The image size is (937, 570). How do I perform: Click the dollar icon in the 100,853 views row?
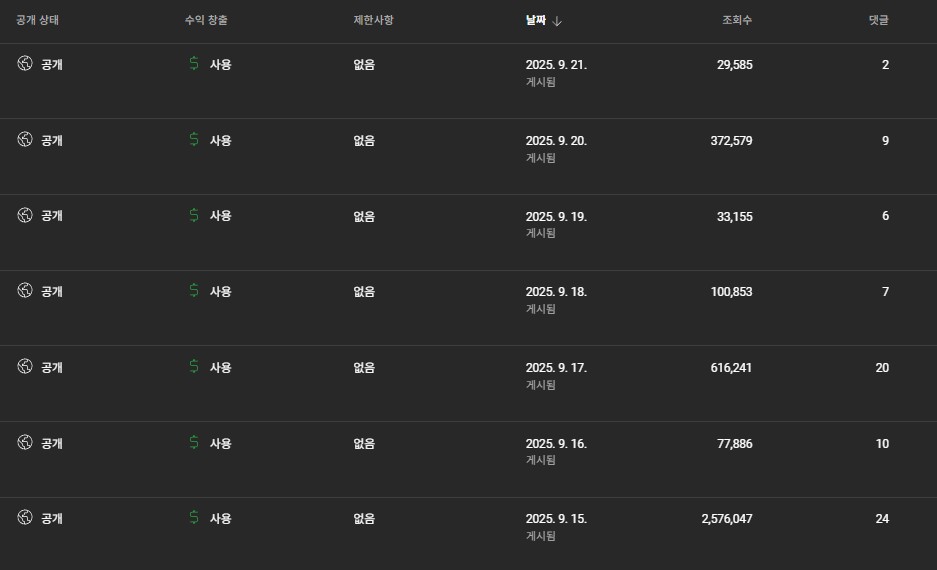[194, 291]
